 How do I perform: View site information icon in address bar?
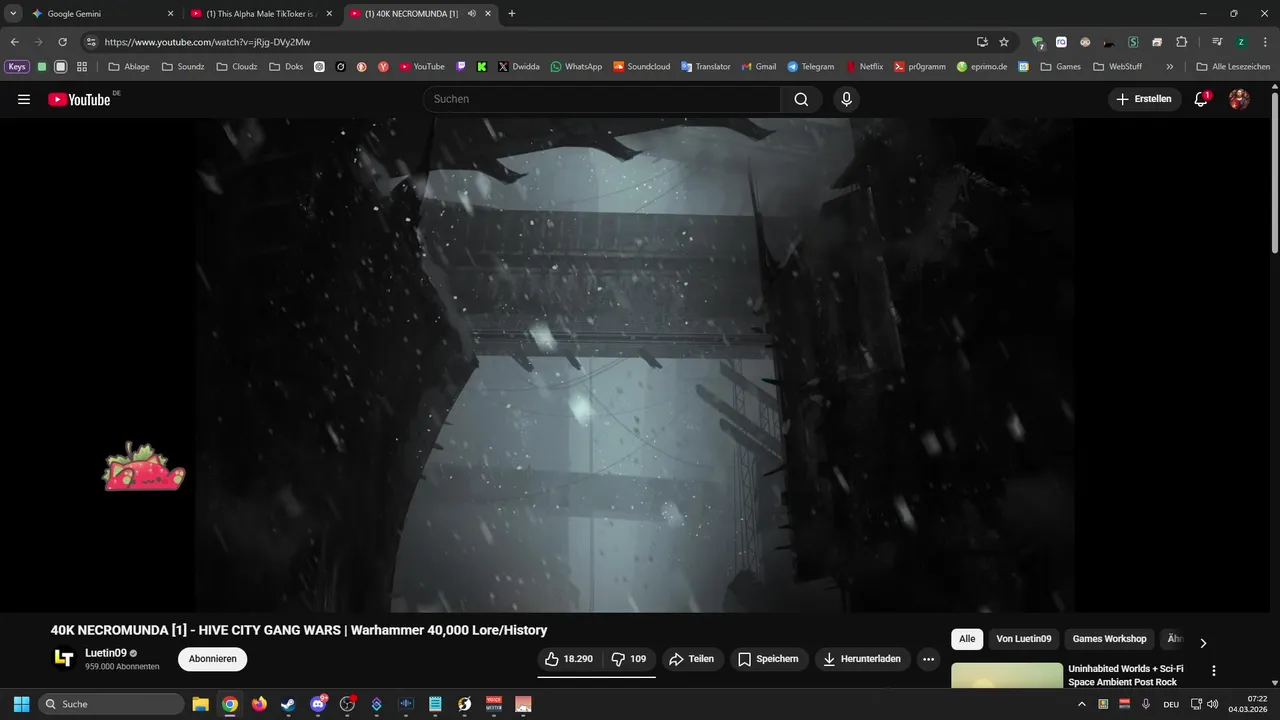(x=91, y=42)
